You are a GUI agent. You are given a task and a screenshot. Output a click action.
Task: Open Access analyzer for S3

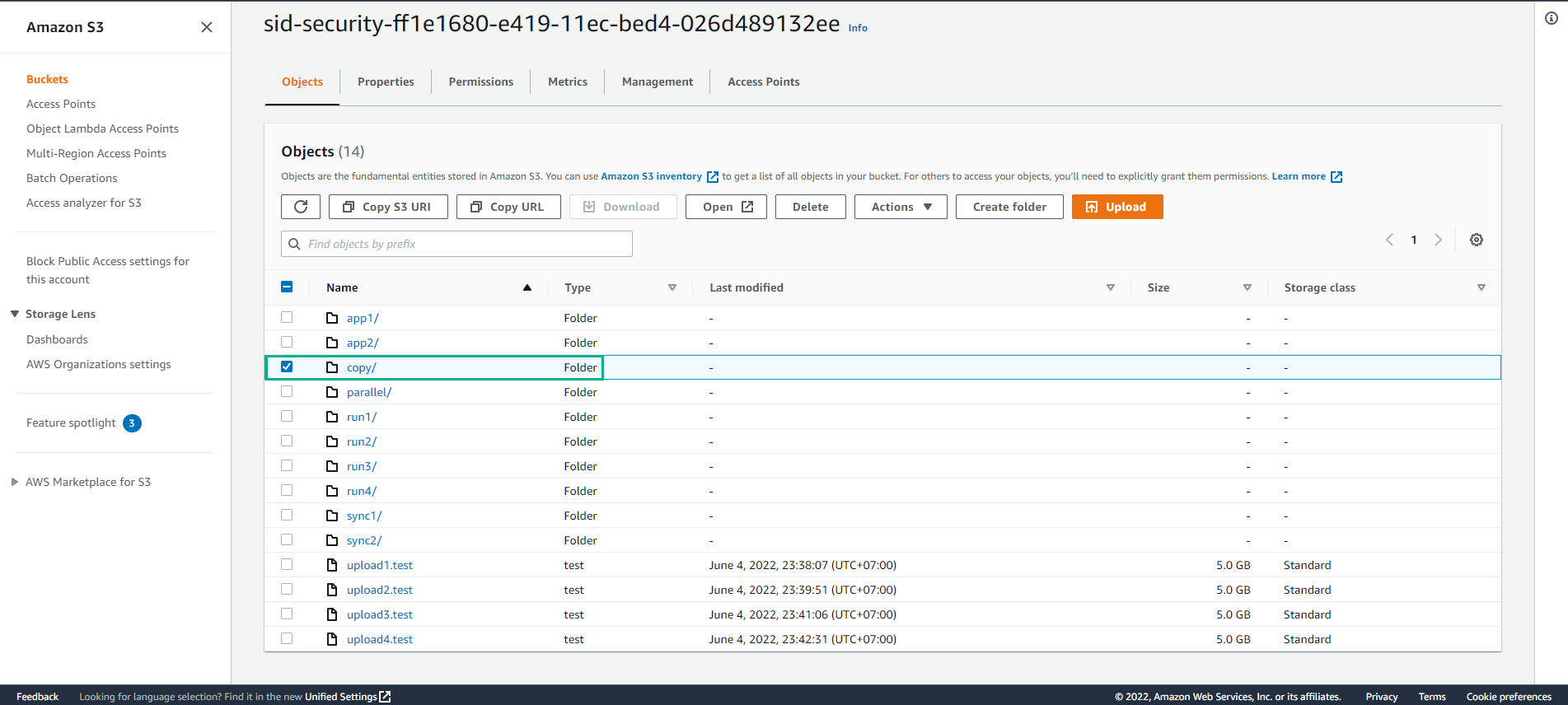click(x=84, y=203)
